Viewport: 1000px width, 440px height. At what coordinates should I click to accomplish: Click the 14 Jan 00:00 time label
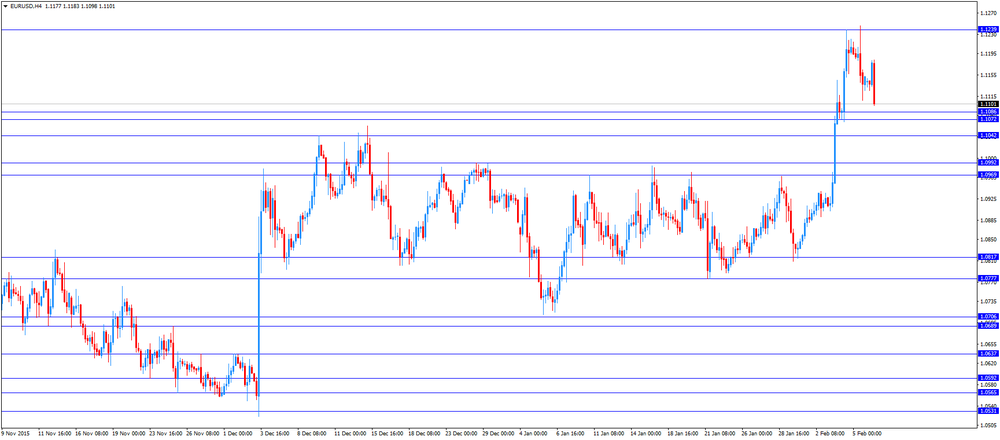point(645,433)
